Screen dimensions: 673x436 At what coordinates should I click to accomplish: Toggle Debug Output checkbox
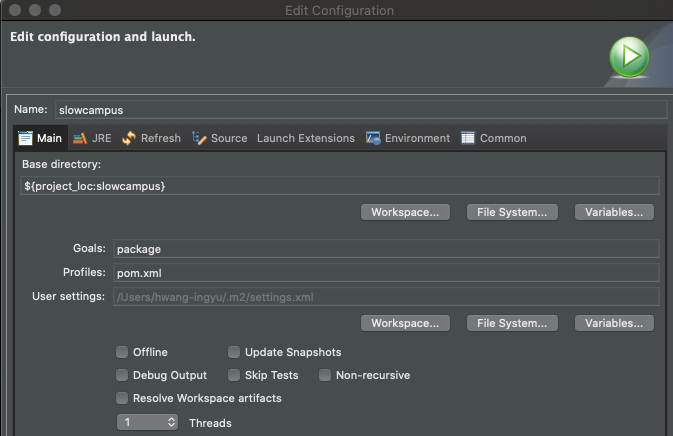pos(122,375)
